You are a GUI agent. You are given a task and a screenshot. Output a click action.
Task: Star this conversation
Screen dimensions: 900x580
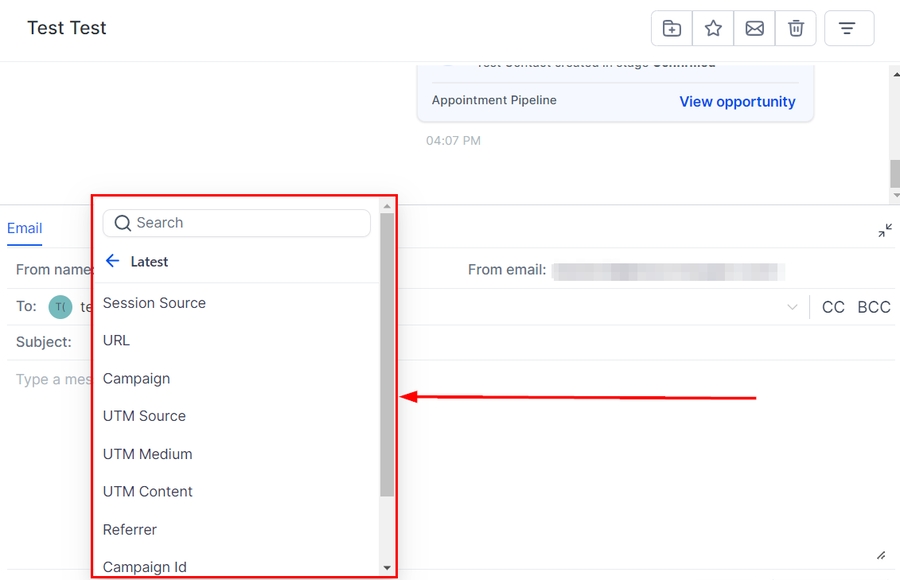[x=713, y=29]
